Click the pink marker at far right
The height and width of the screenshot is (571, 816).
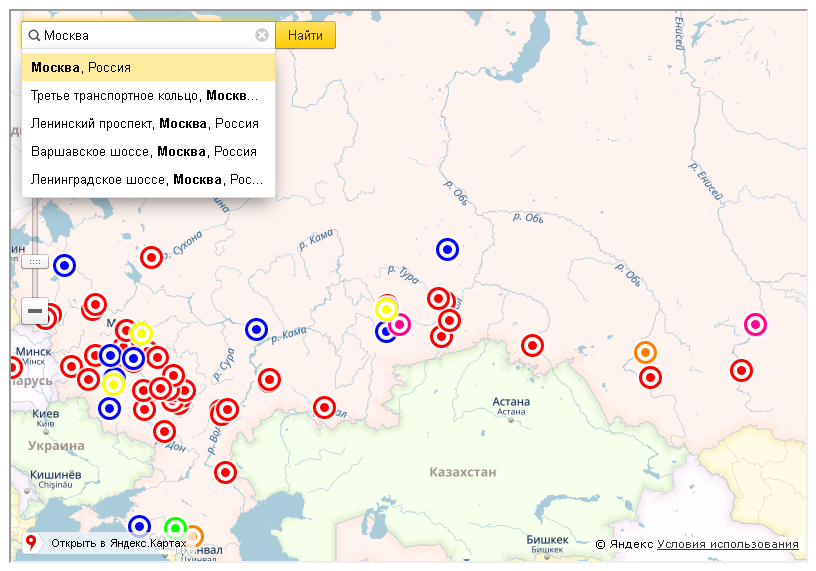(x=755, y=324)
